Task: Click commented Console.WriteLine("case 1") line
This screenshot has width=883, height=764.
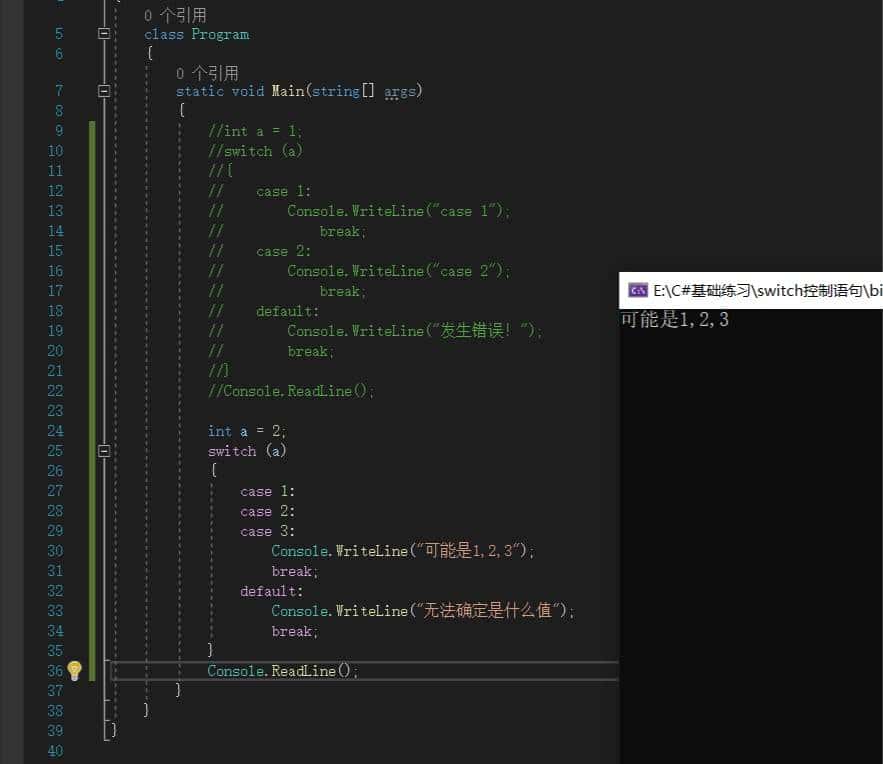Action: coord(399,211)
